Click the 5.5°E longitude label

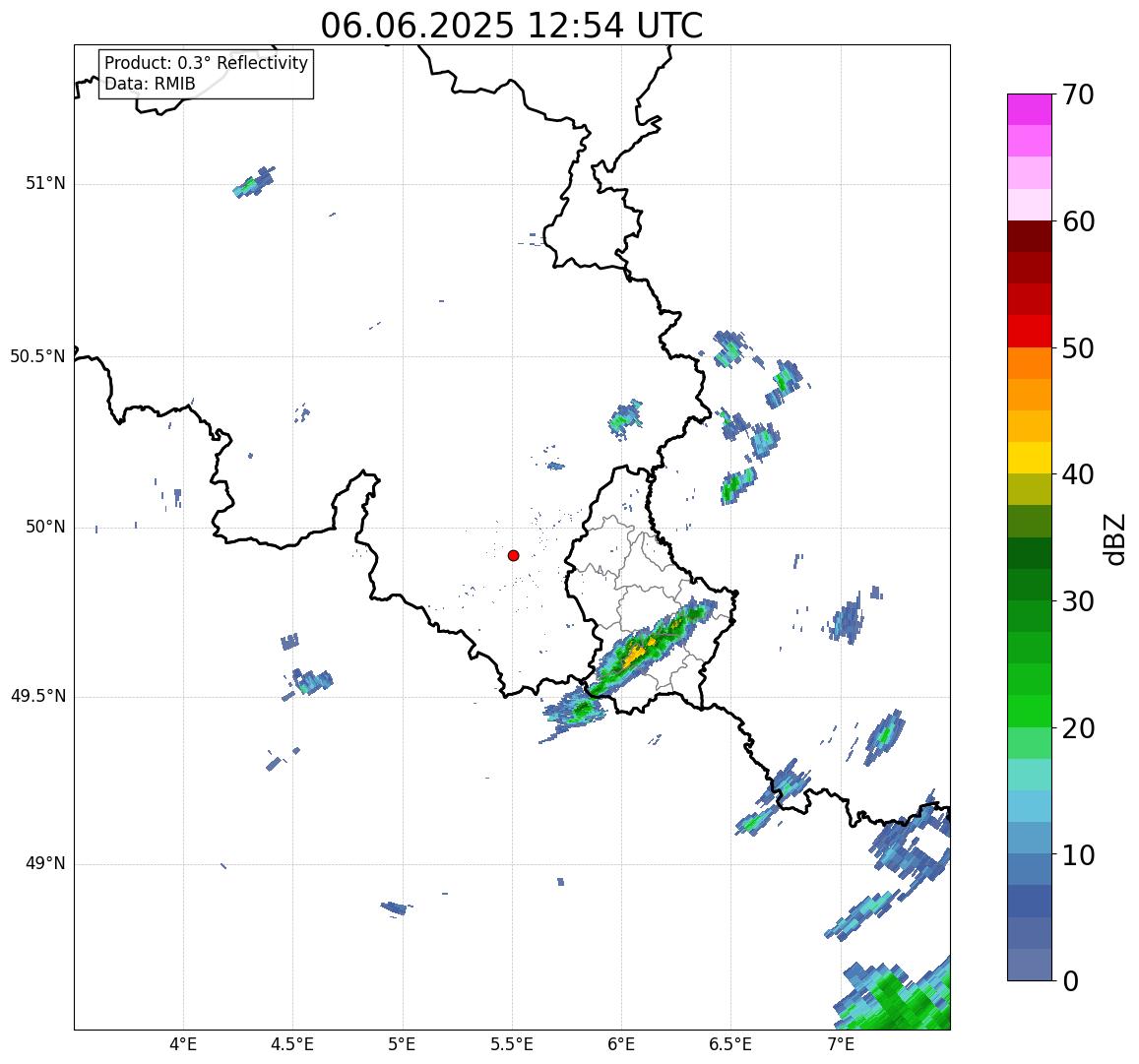pos(512,1045)
